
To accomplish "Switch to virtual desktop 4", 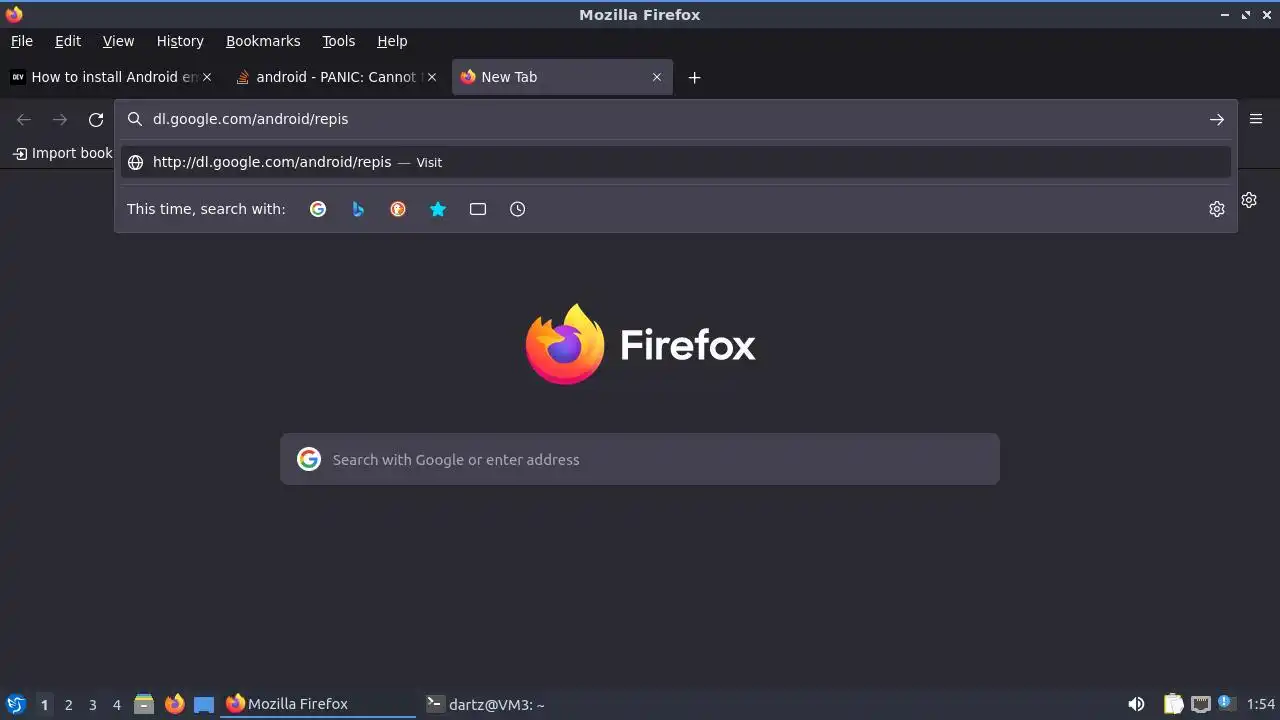I will (116, 704).
